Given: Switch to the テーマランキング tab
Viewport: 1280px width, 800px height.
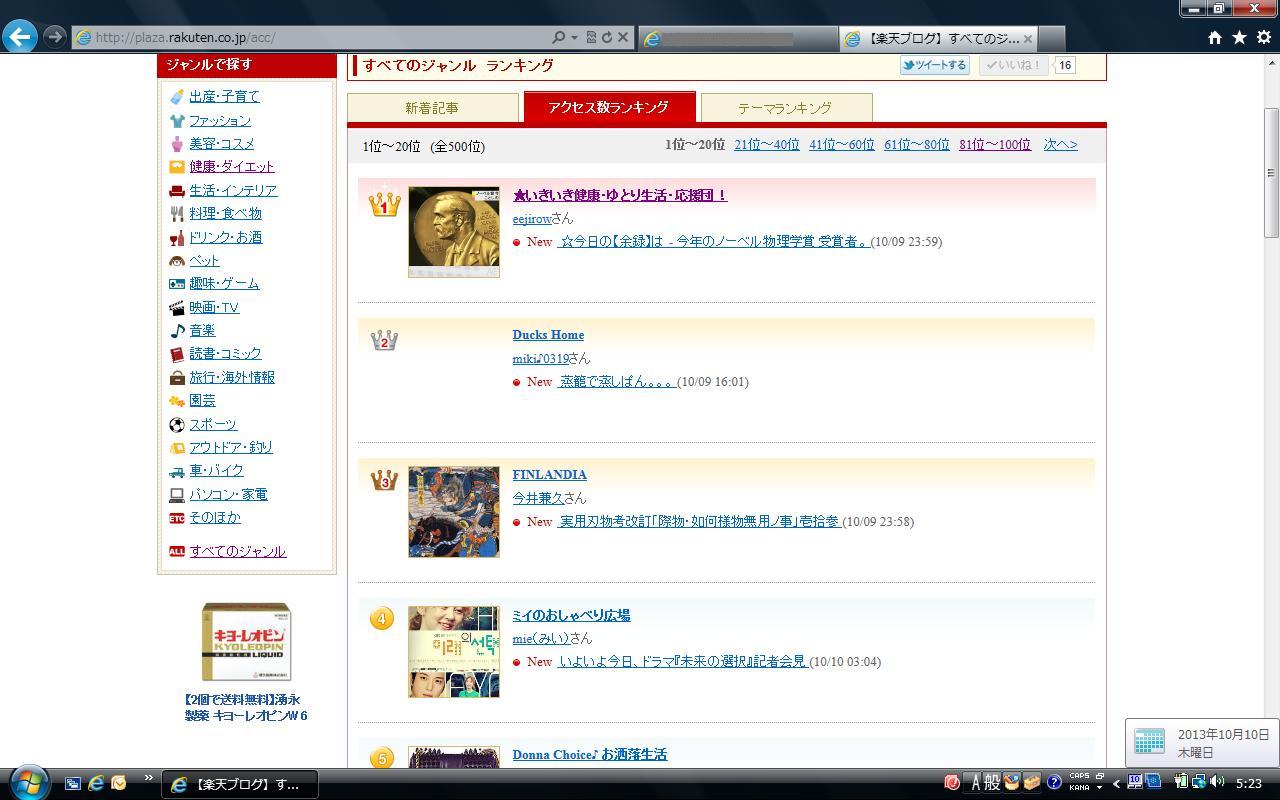Looking at the screenshot, I should [x=785, y=108].
